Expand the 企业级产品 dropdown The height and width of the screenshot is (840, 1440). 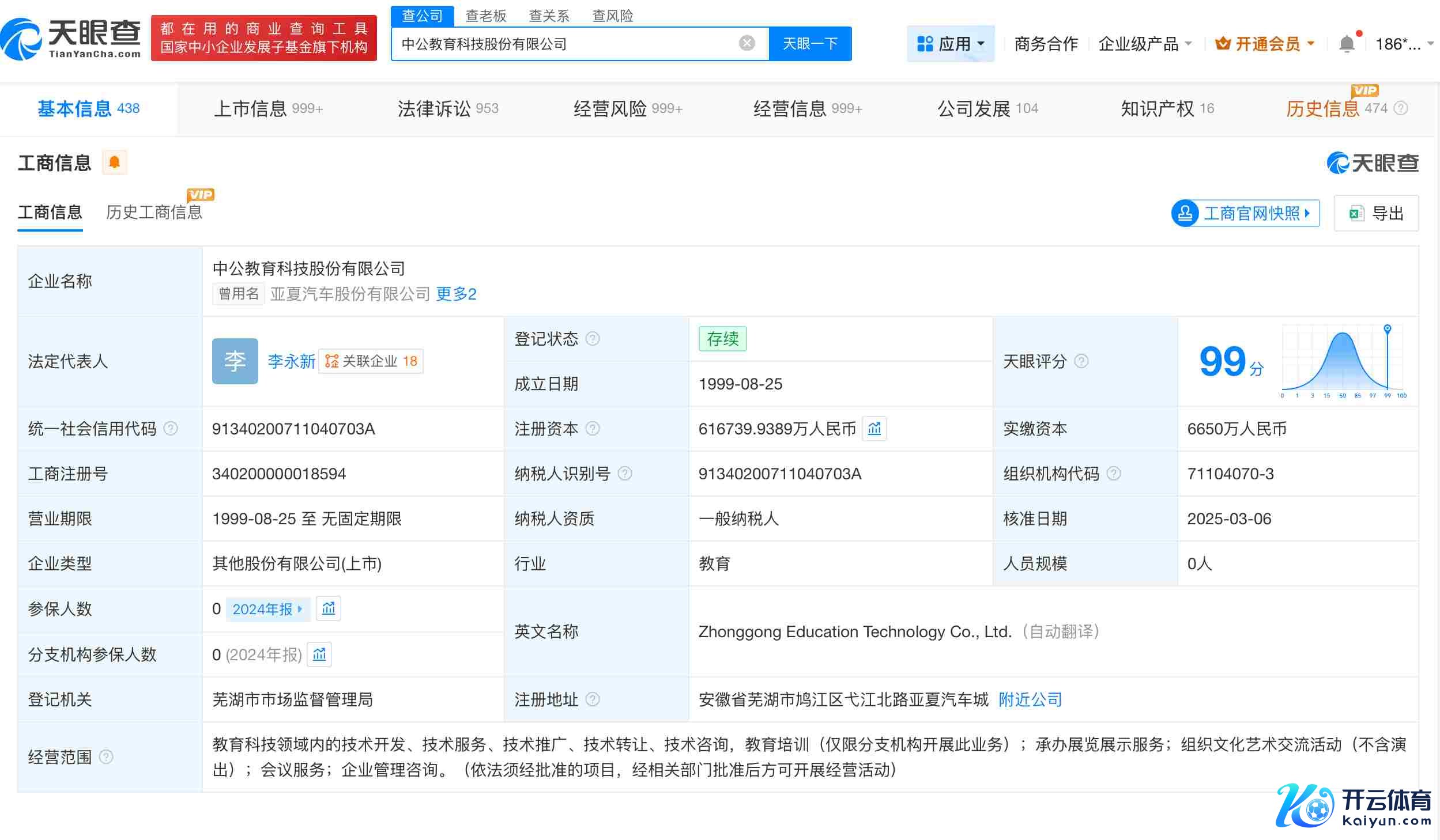1144,44
